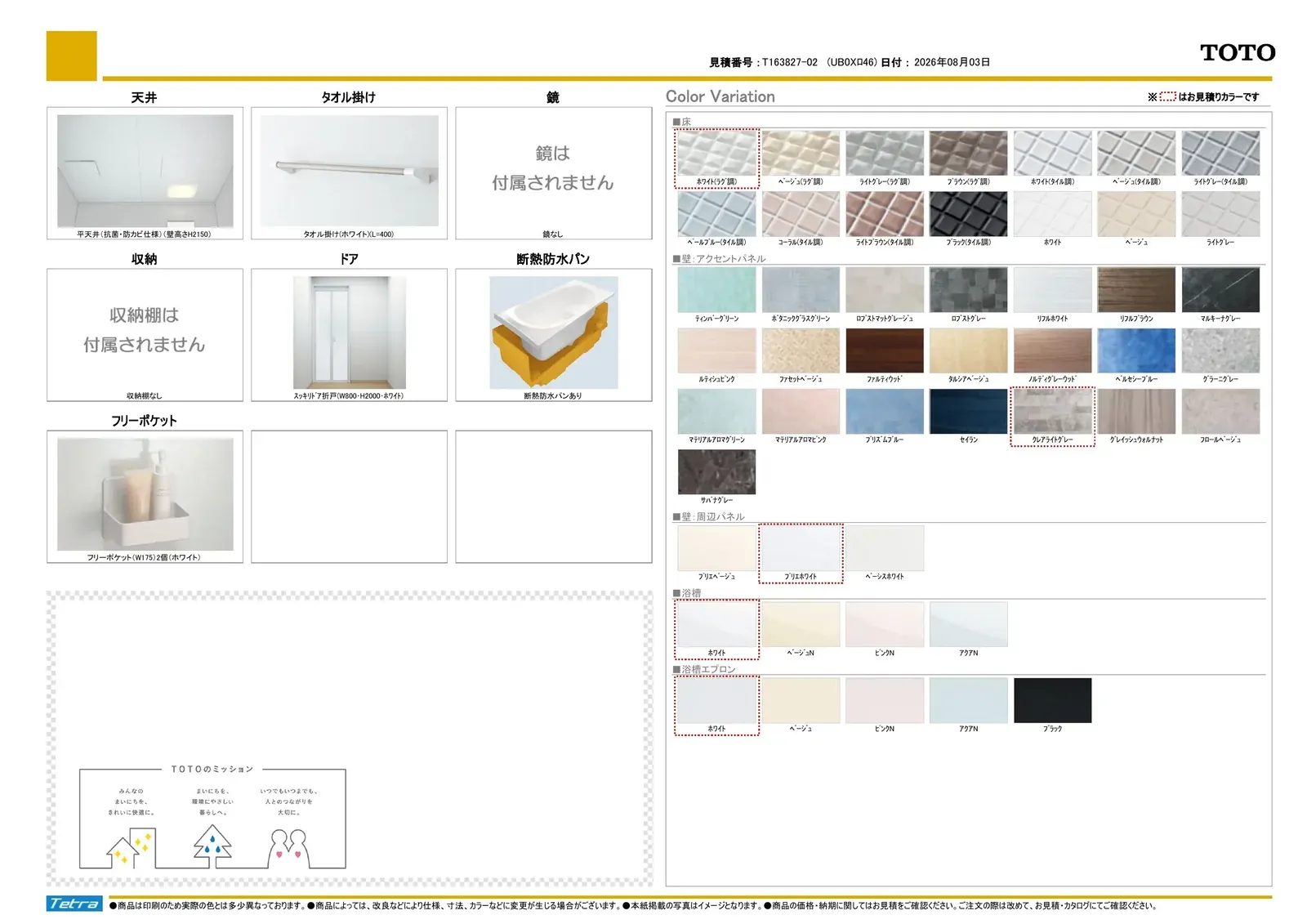
Task: Choose the ライトブラウン(タイル調) floor swatch
Action: [885, 214]
